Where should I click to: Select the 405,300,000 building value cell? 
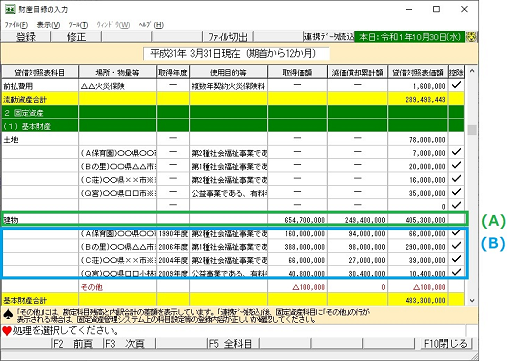coord(418,220)
